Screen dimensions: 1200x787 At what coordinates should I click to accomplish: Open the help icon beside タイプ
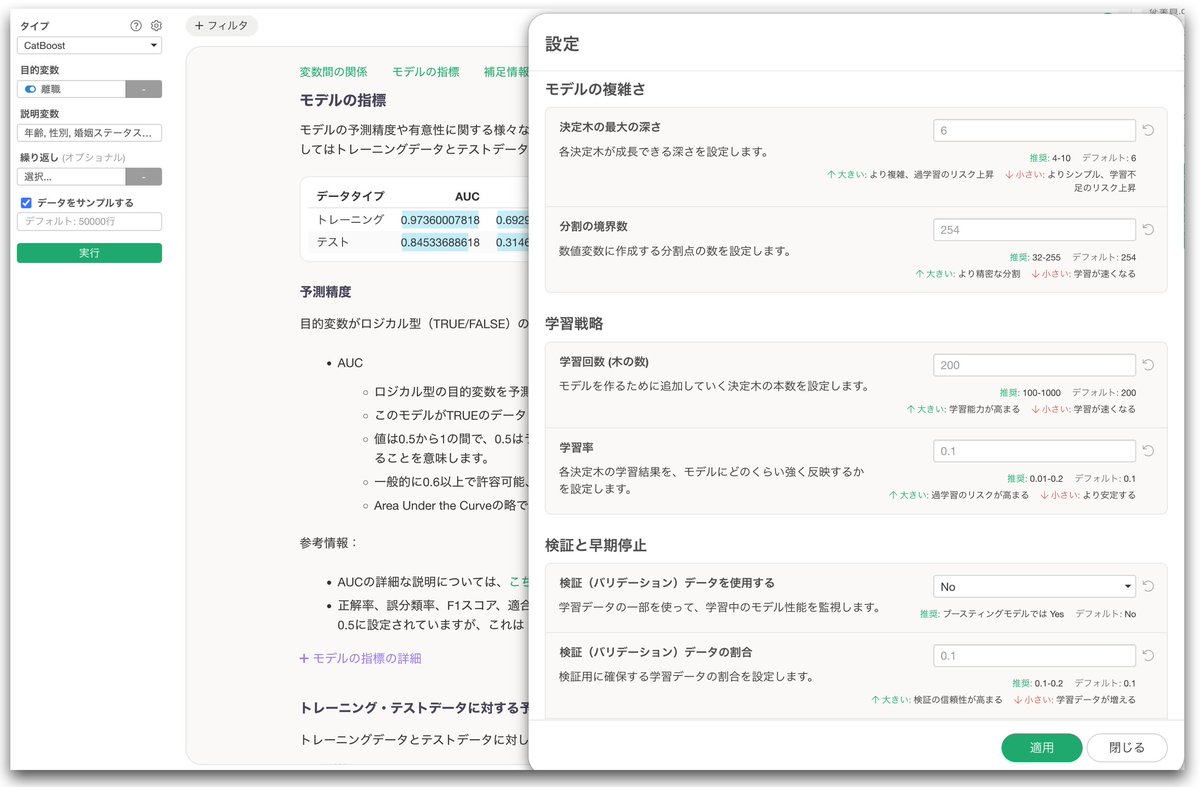136,26
